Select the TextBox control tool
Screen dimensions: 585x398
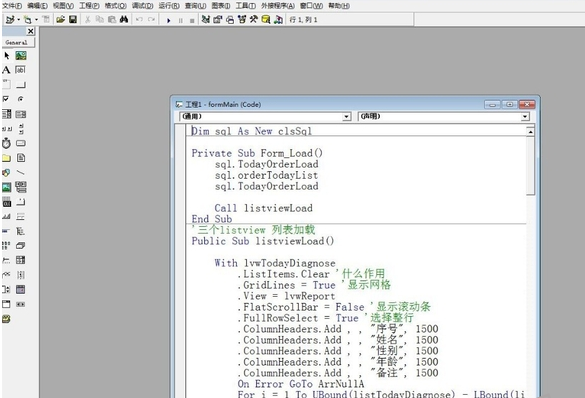(21, 70)
